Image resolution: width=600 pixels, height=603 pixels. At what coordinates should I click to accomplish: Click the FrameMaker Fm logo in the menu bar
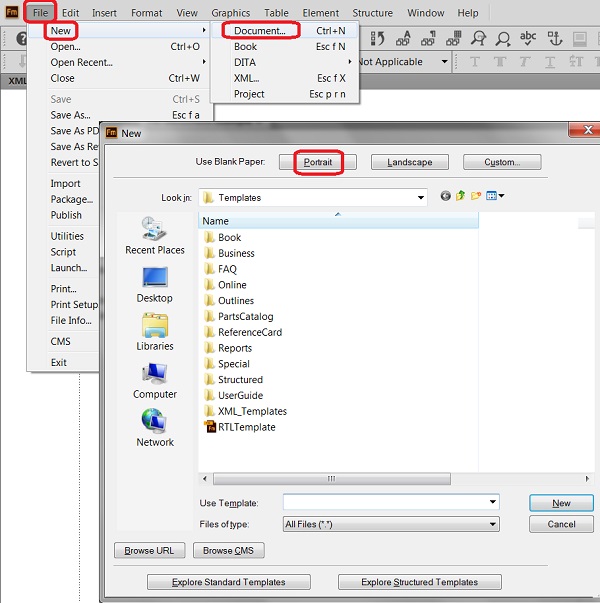[12, 12]
